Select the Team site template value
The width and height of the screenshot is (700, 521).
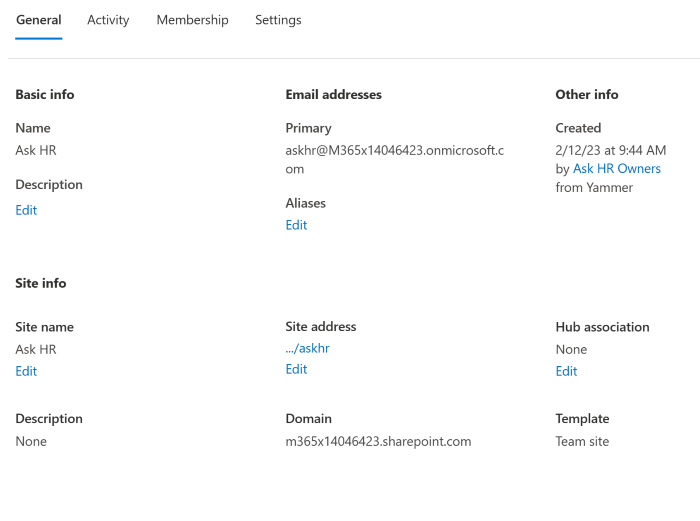click(582, 442)
